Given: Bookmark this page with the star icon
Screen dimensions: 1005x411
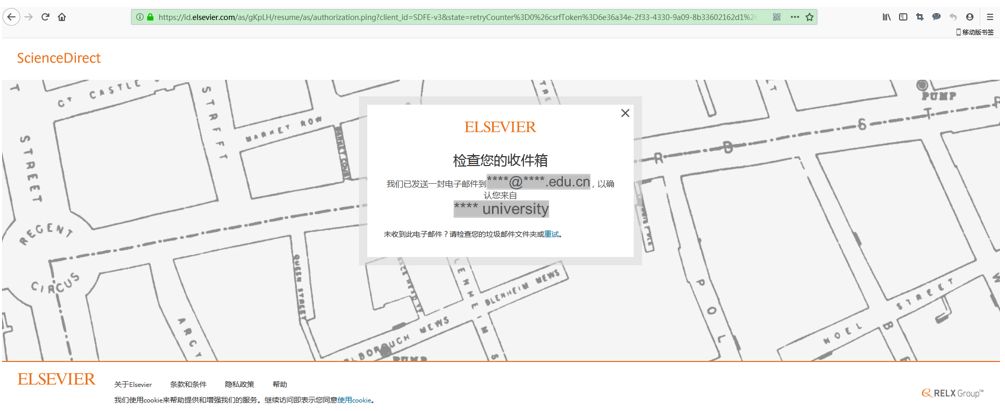Looking at the screenshot, I should click(x=810, y=17).
